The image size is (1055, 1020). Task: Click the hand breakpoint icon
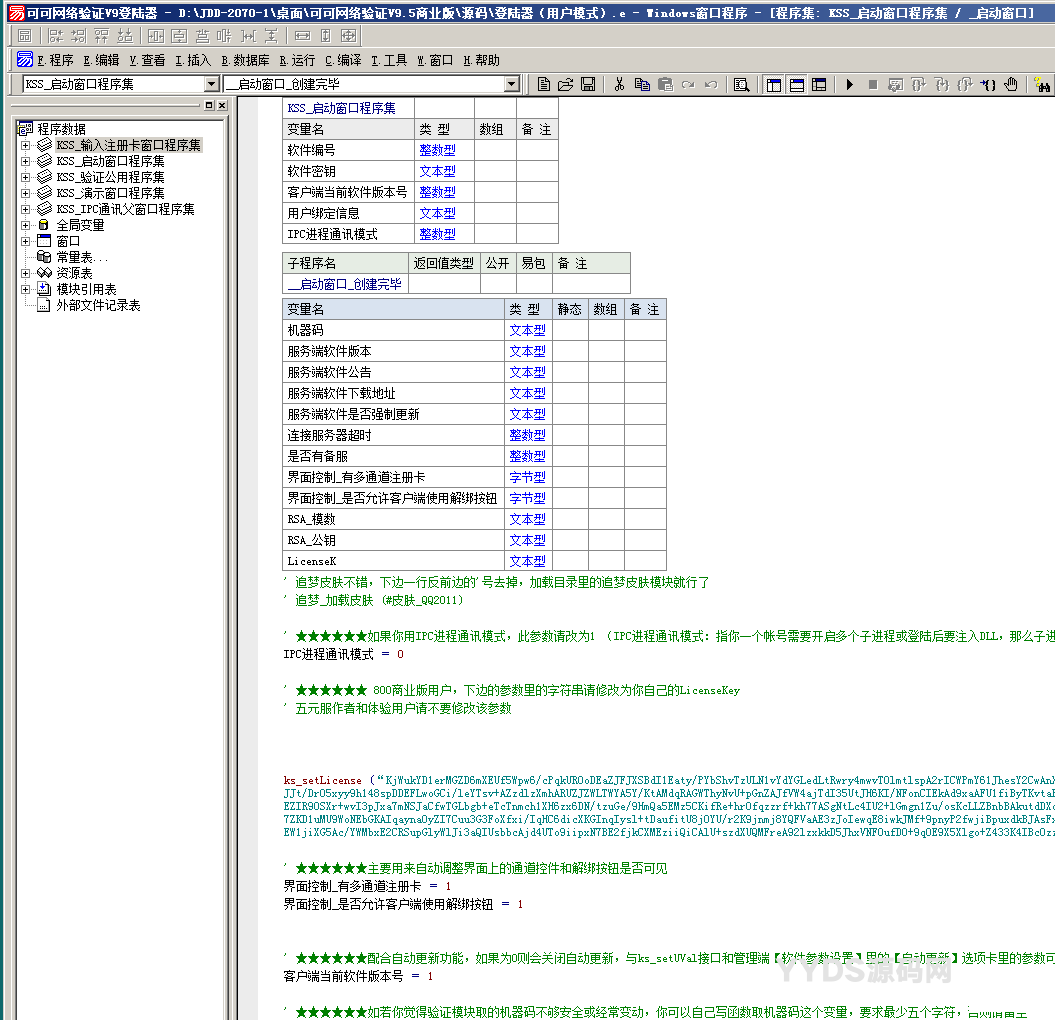coord(1011,84)
